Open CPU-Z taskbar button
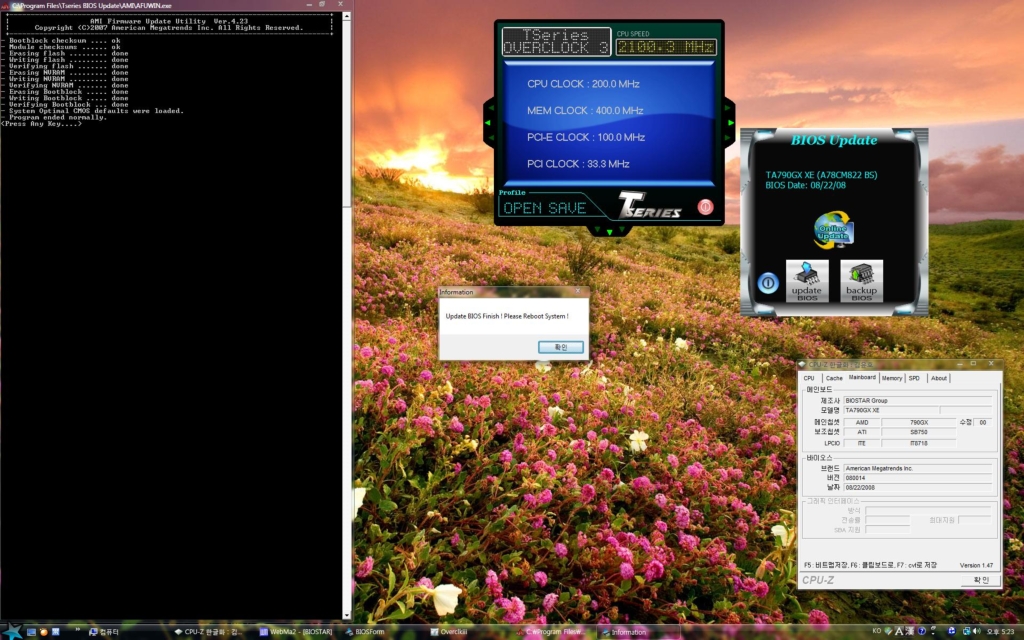This screenshot has height=640, width=1024. click(208, 632)
